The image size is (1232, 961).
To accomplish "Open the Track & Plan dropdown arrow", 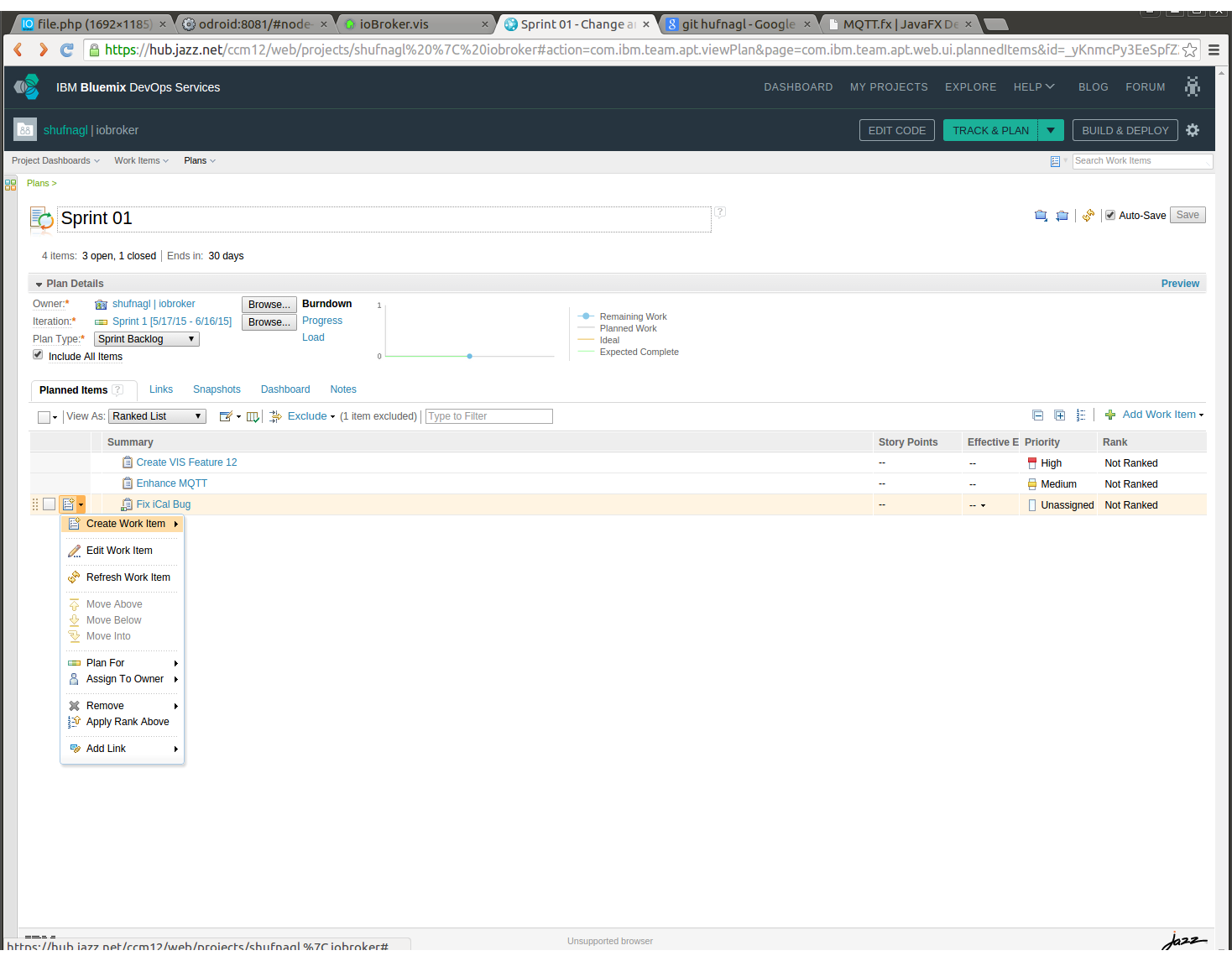I will [x=1052, y=130].
